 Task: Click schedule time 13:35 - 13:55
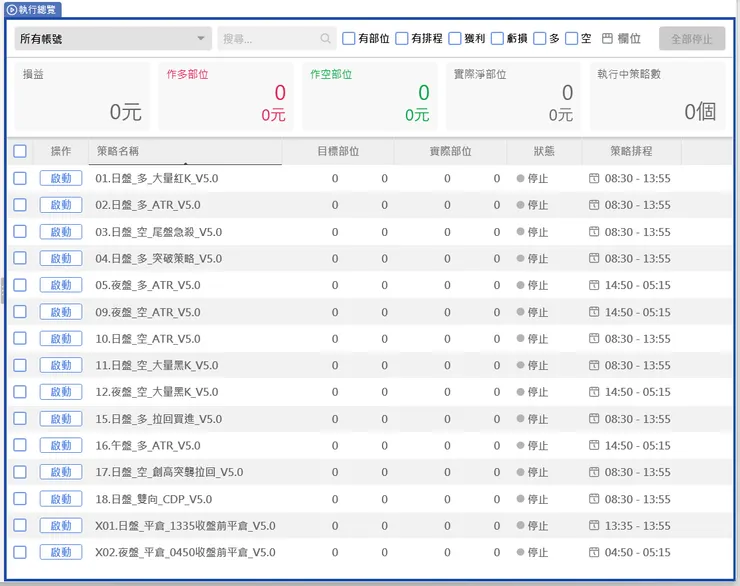(638, 526)
